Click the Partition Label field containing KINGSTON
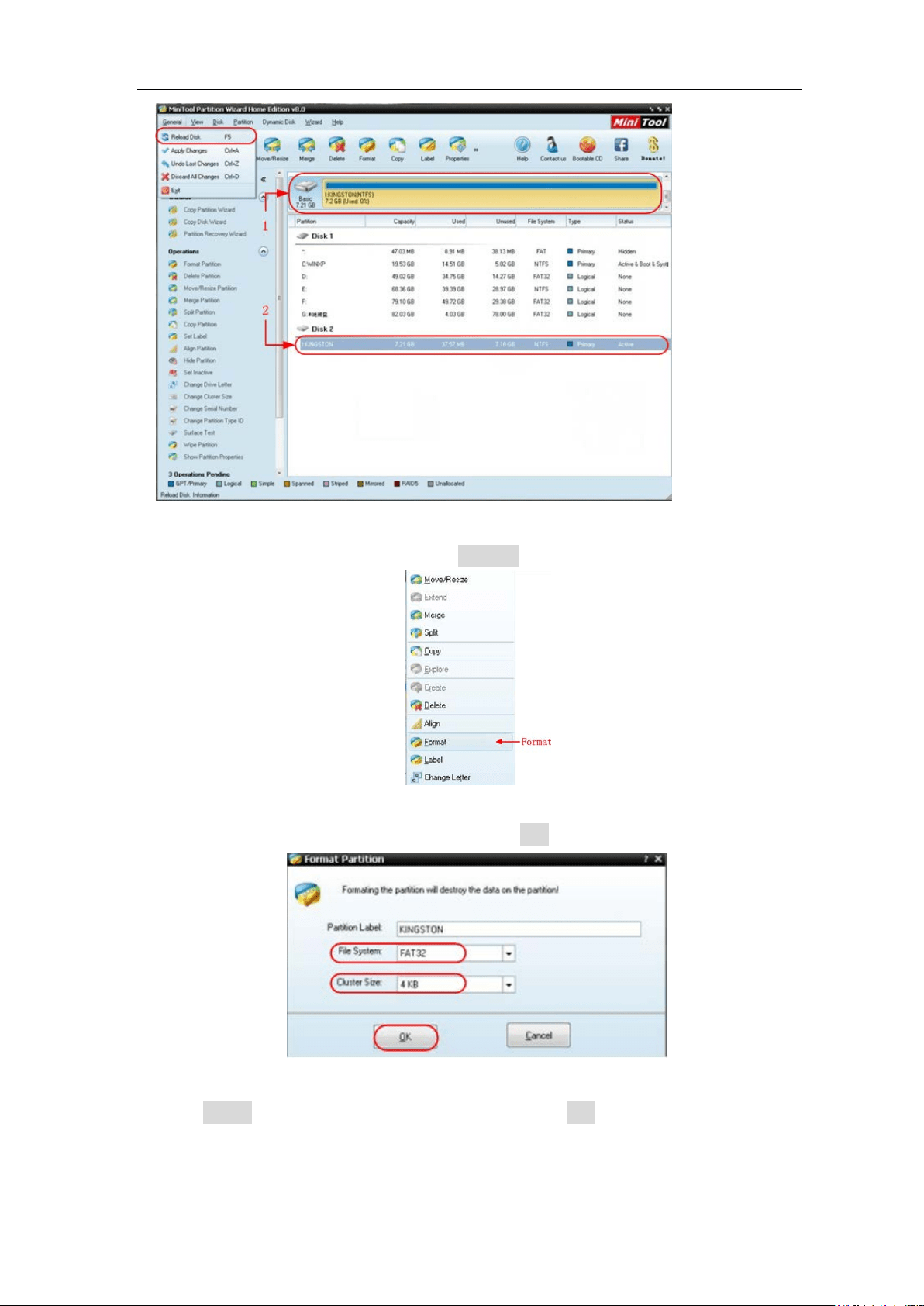 [519, 929]
